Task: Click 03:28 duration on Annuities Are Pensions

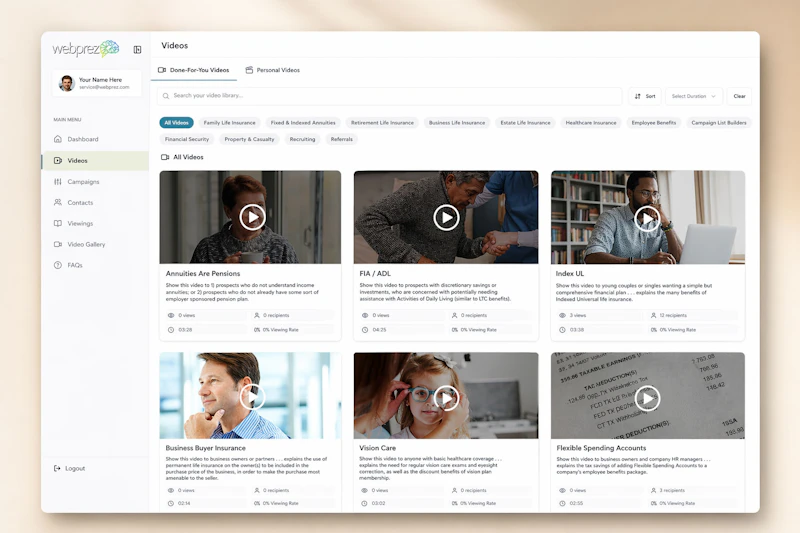Action: 180,330
